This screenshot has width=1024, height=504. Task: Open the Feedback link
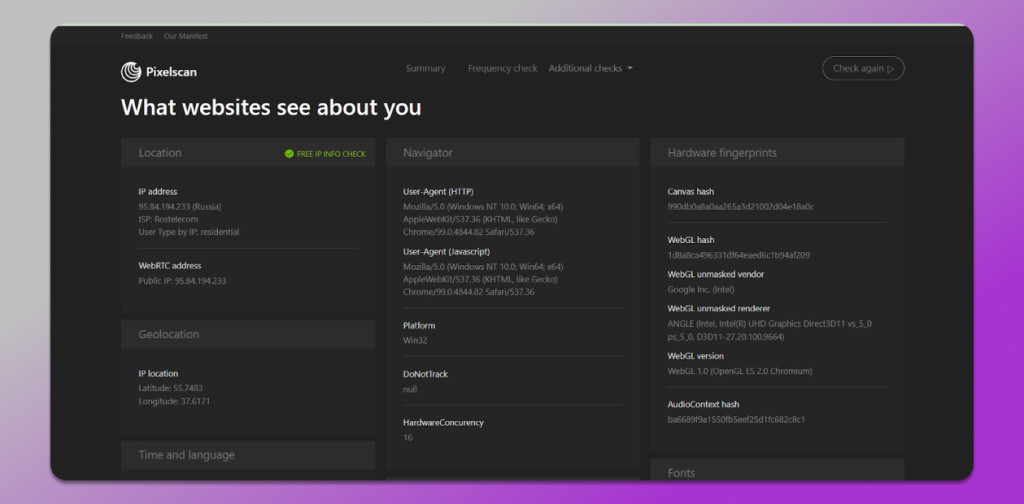pos(137,36)
